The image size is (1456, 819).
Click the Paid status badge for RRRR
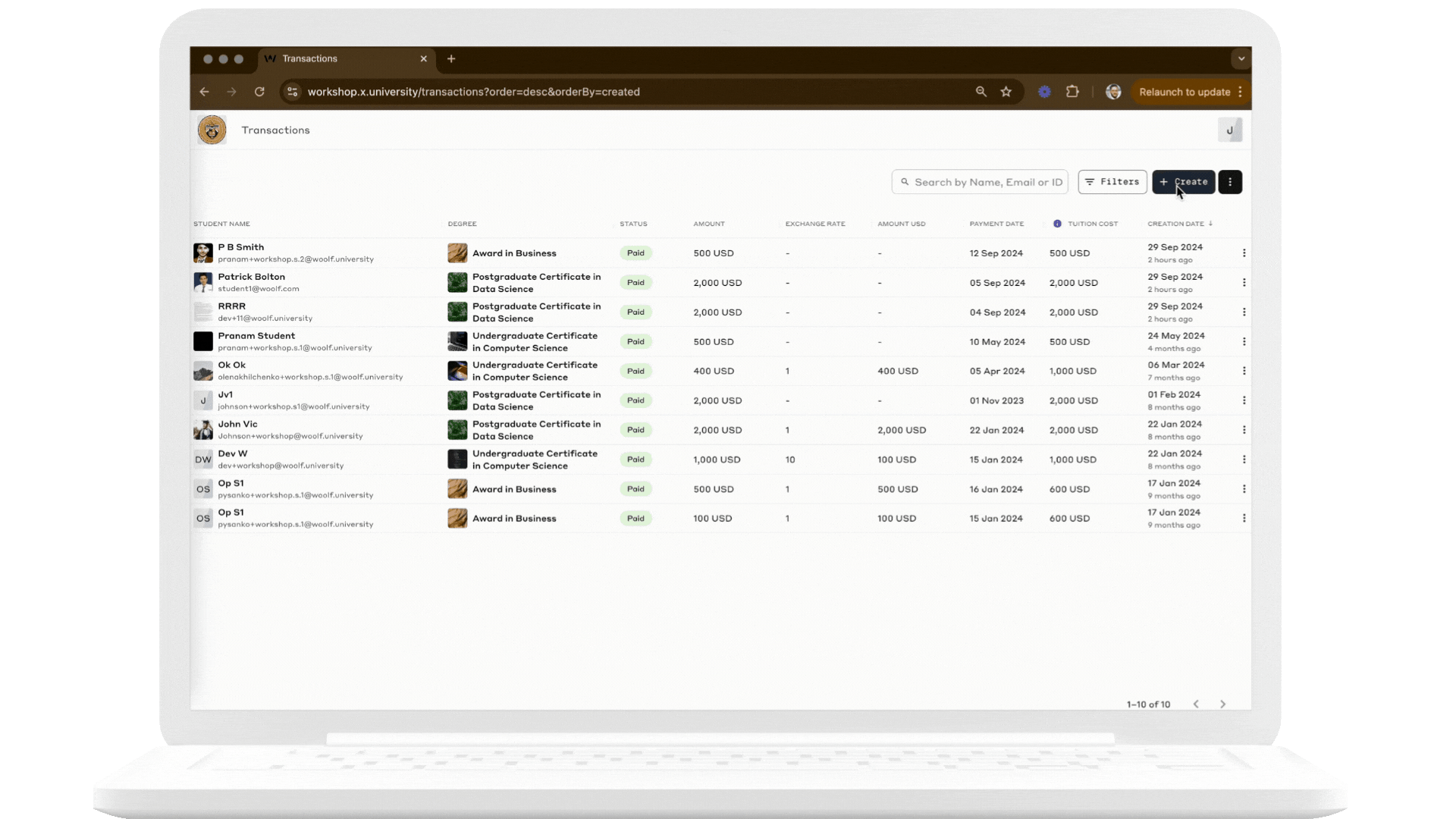pos(635,312)
